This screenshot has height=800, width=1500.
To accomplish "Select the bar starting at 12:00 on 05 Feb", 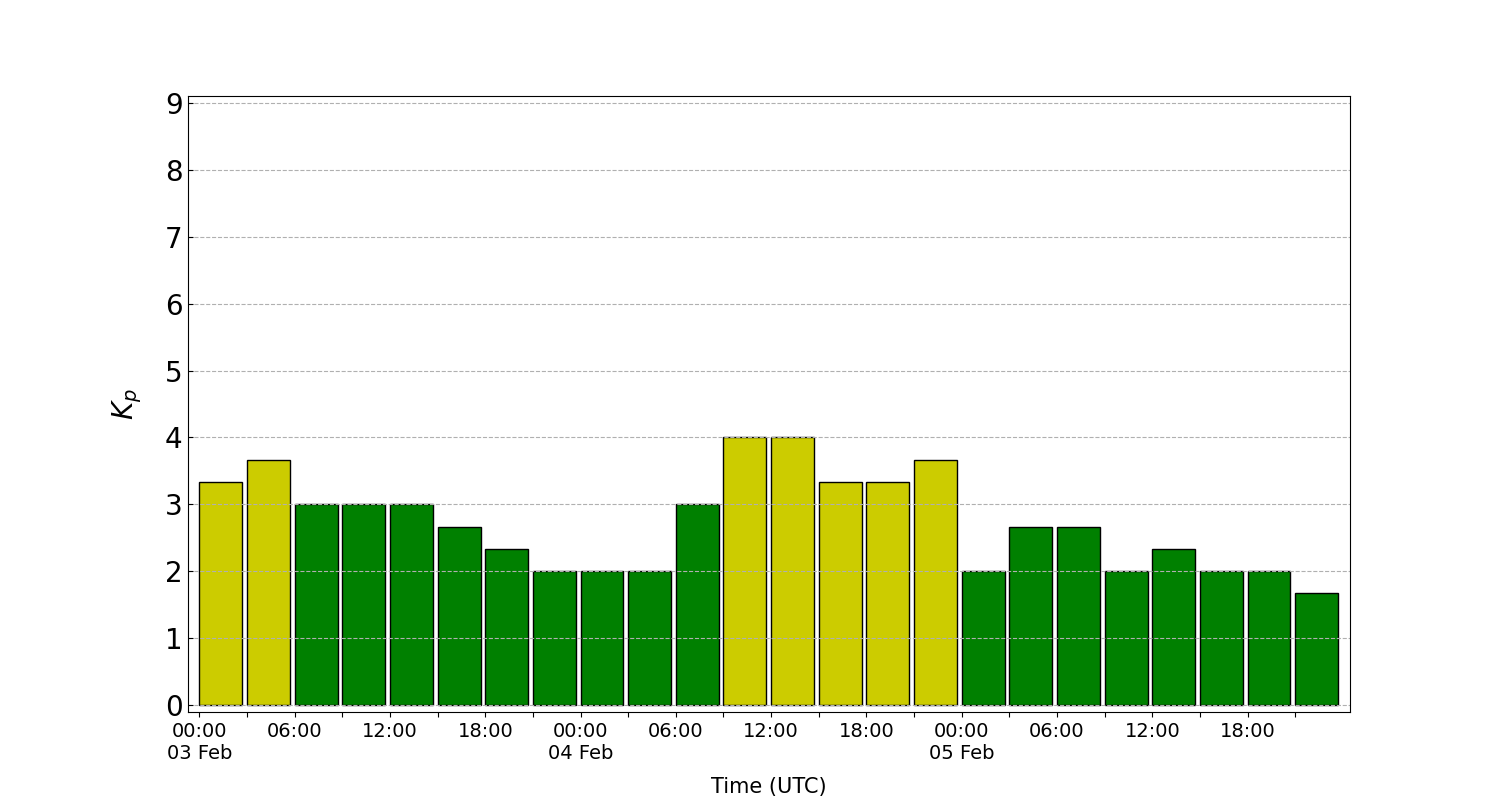I will tap(1173, 627).
